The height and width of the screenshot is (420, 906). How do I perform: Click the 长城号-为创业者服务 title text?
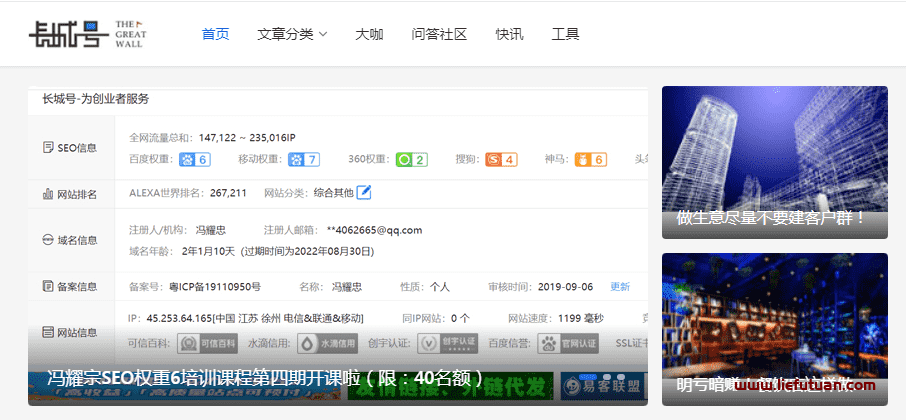click(x=96, y=99)
